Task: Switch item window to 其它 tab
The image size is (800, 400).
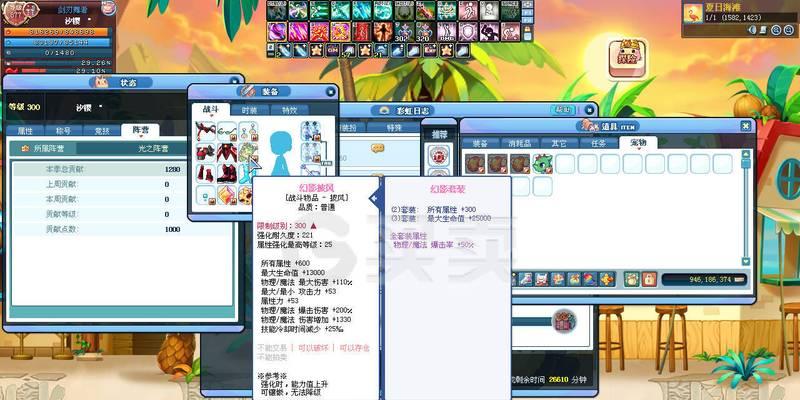Action: (x=558, y=143)
